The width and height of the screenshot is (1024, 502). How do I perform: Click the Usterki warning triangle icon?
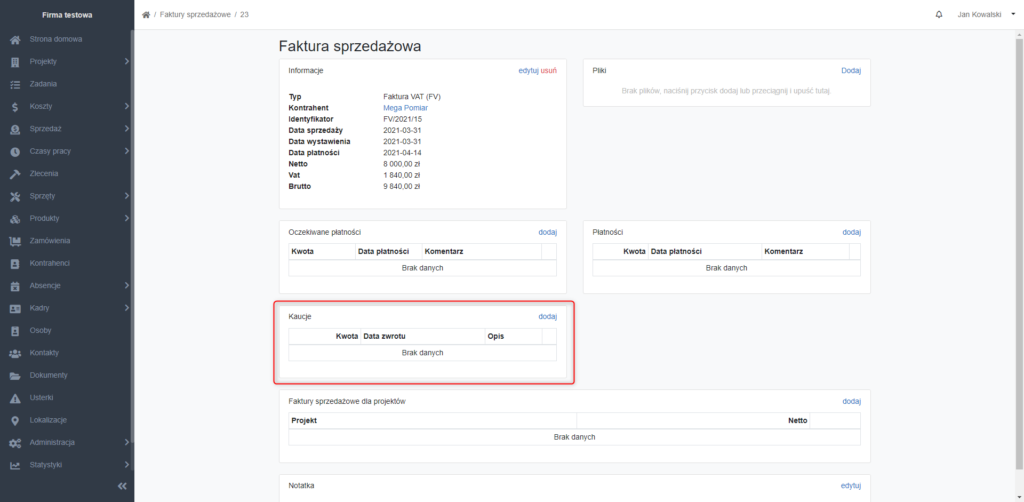pos(16,398)
